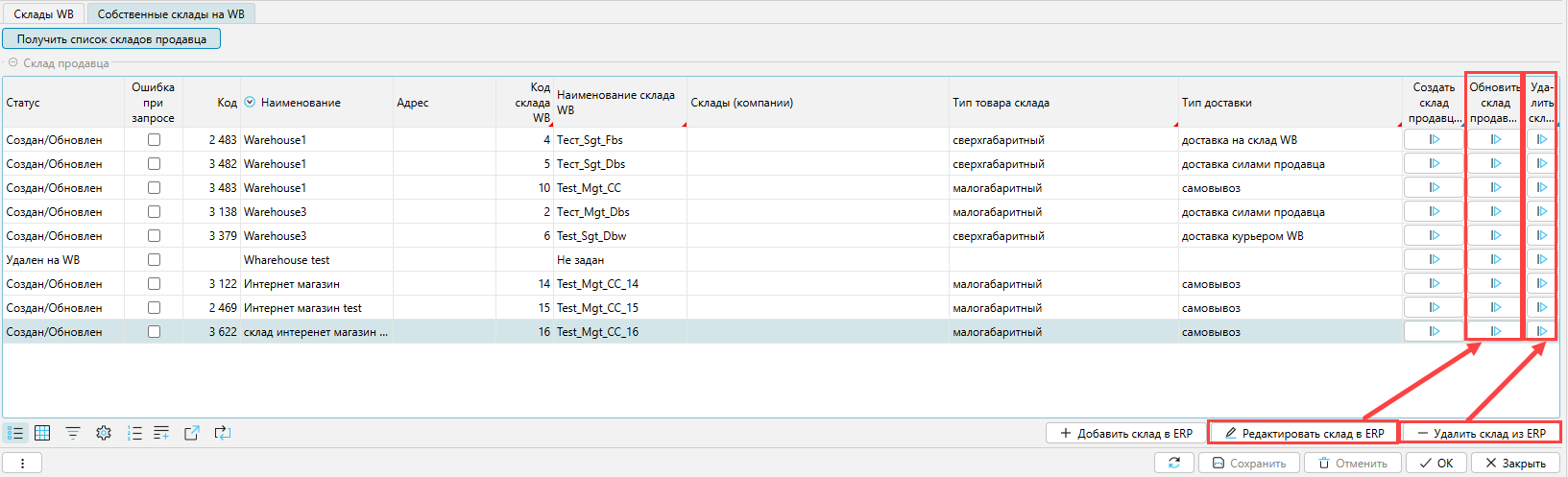Click Добавить склад в ERP button
Viewport: 1568px width, 477px height.
[x=1125, y=434]
